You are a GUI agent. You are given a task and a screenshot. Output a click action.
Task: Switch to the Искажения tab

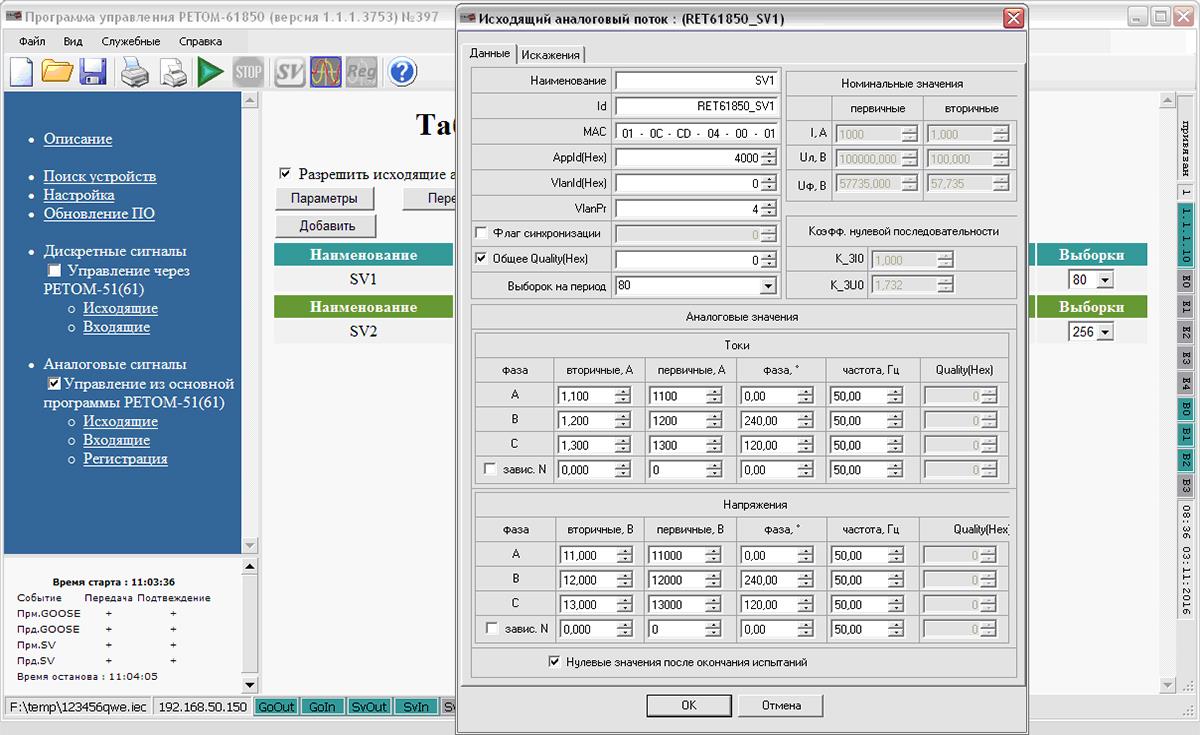pyautogui.click(x=550, y=54)
